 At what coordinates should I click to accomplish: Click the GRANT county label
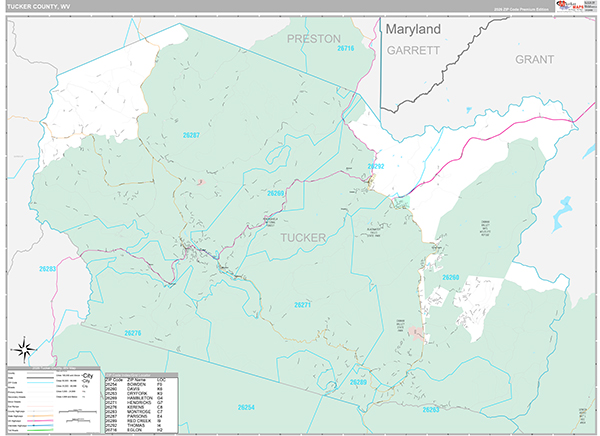pyautogui.click(x=534, y=59)
